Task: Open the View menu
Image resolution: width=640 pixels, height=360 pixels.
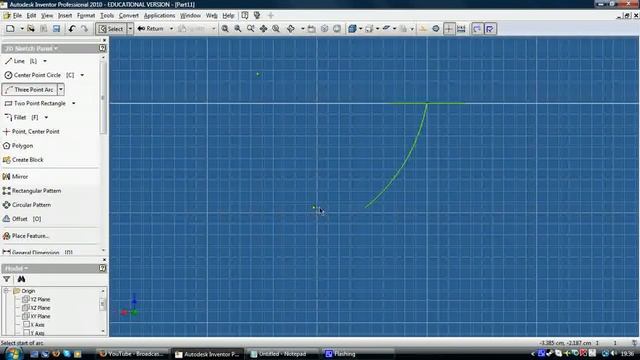Action: [x=47, y=16]
